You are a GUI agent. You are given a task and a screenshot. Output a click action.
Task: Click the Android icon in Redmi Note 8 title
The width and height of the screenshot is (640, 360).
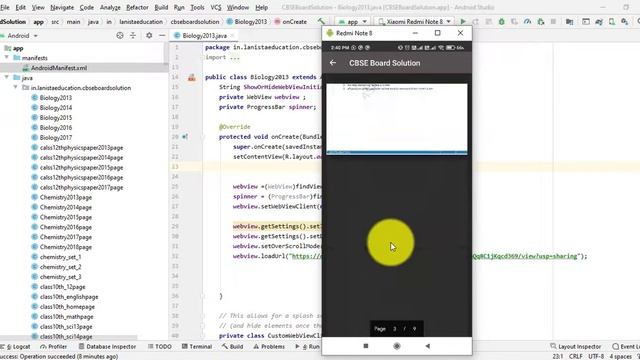coord(330,33)
